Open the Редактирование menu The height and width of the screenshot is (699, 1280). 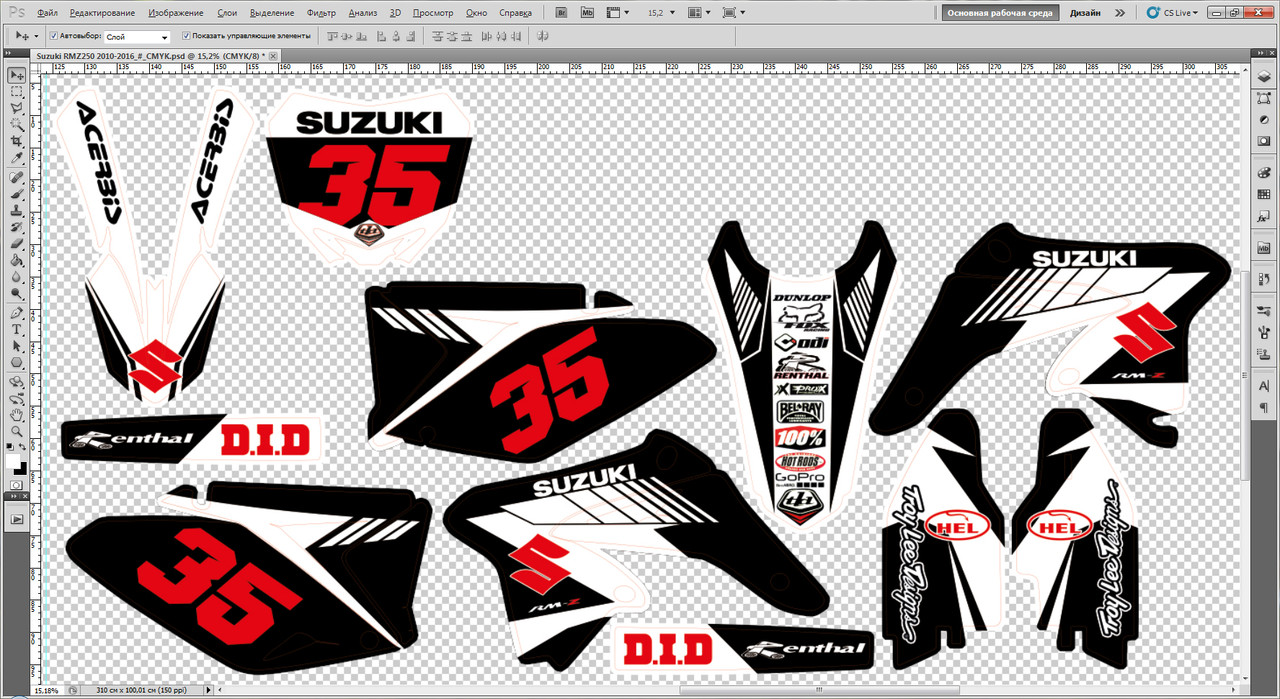coord(103,13)
